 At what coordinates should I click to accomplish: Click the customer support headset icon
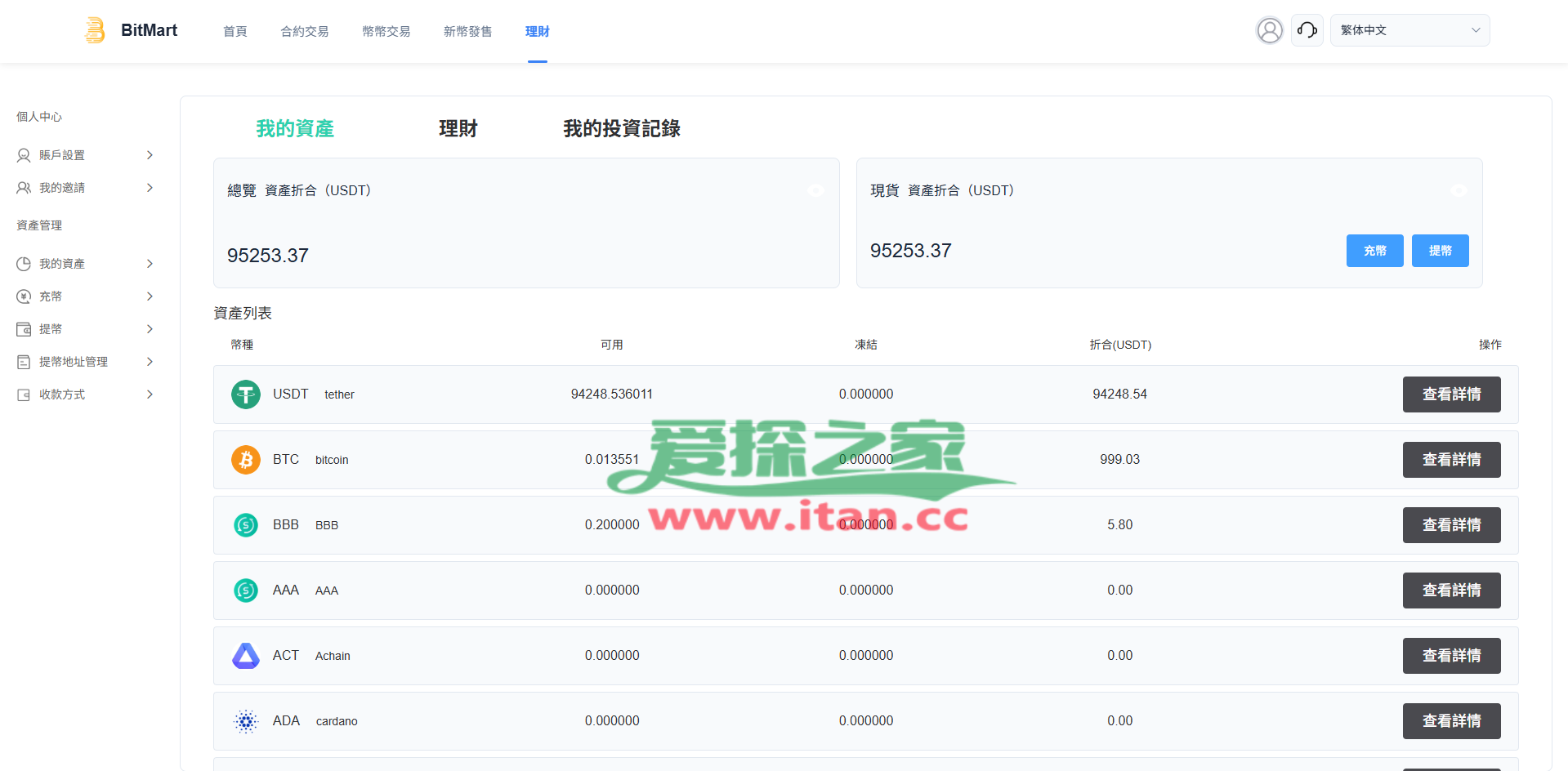[x=1307, y=30]
